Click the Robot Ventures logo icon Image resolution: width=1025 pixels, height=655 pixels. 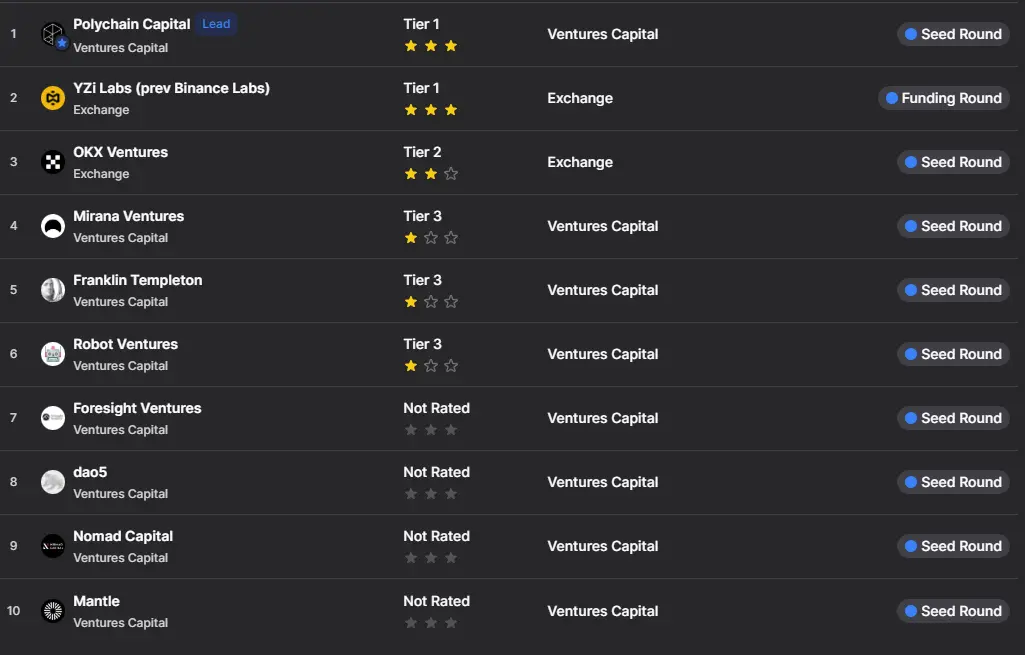53,354
